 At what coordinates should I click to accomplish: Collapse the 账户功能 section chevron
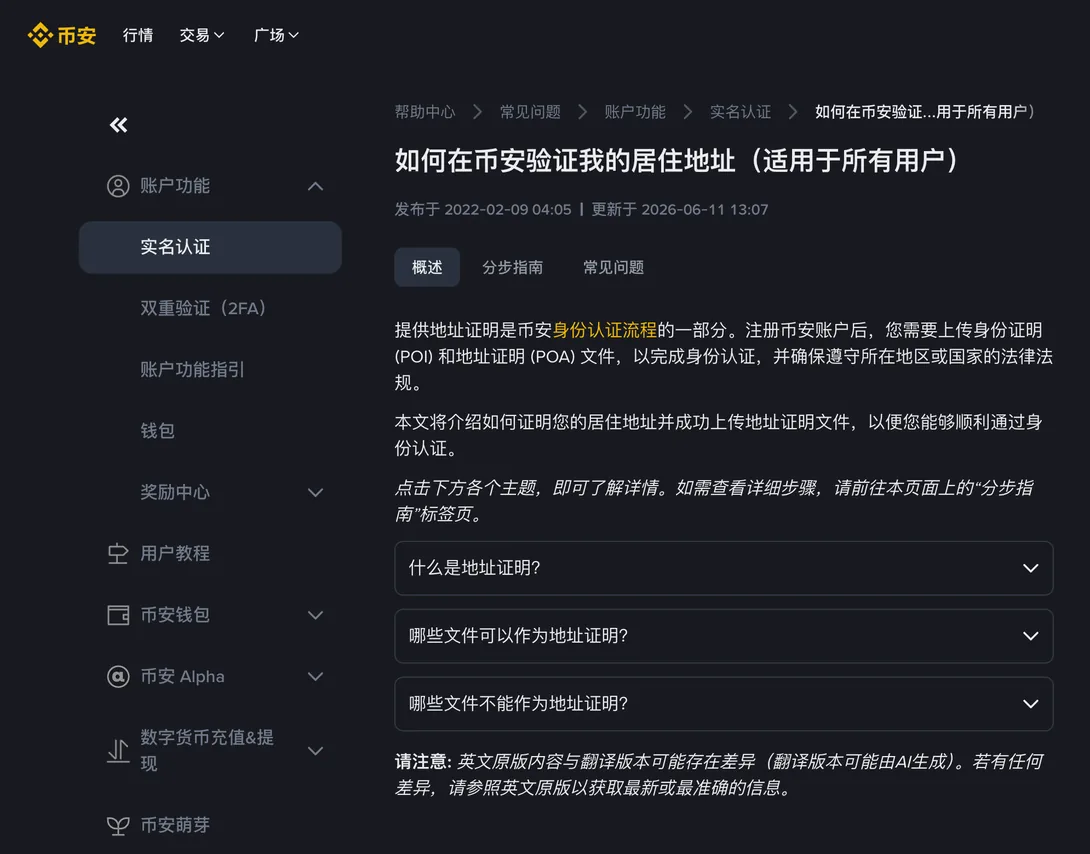315,186
